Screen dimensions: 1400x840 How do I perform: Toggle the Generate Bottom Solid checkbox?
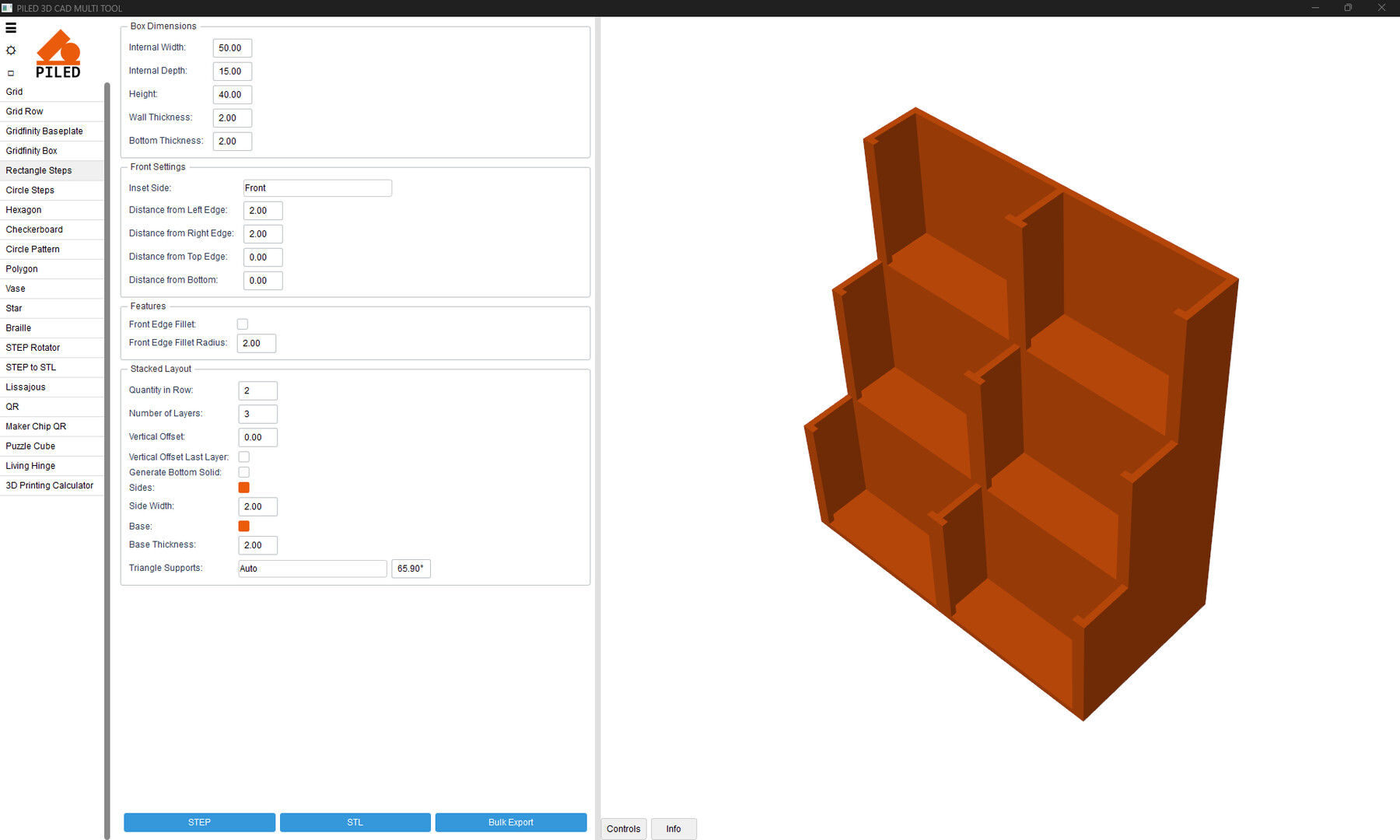[244, 472]
